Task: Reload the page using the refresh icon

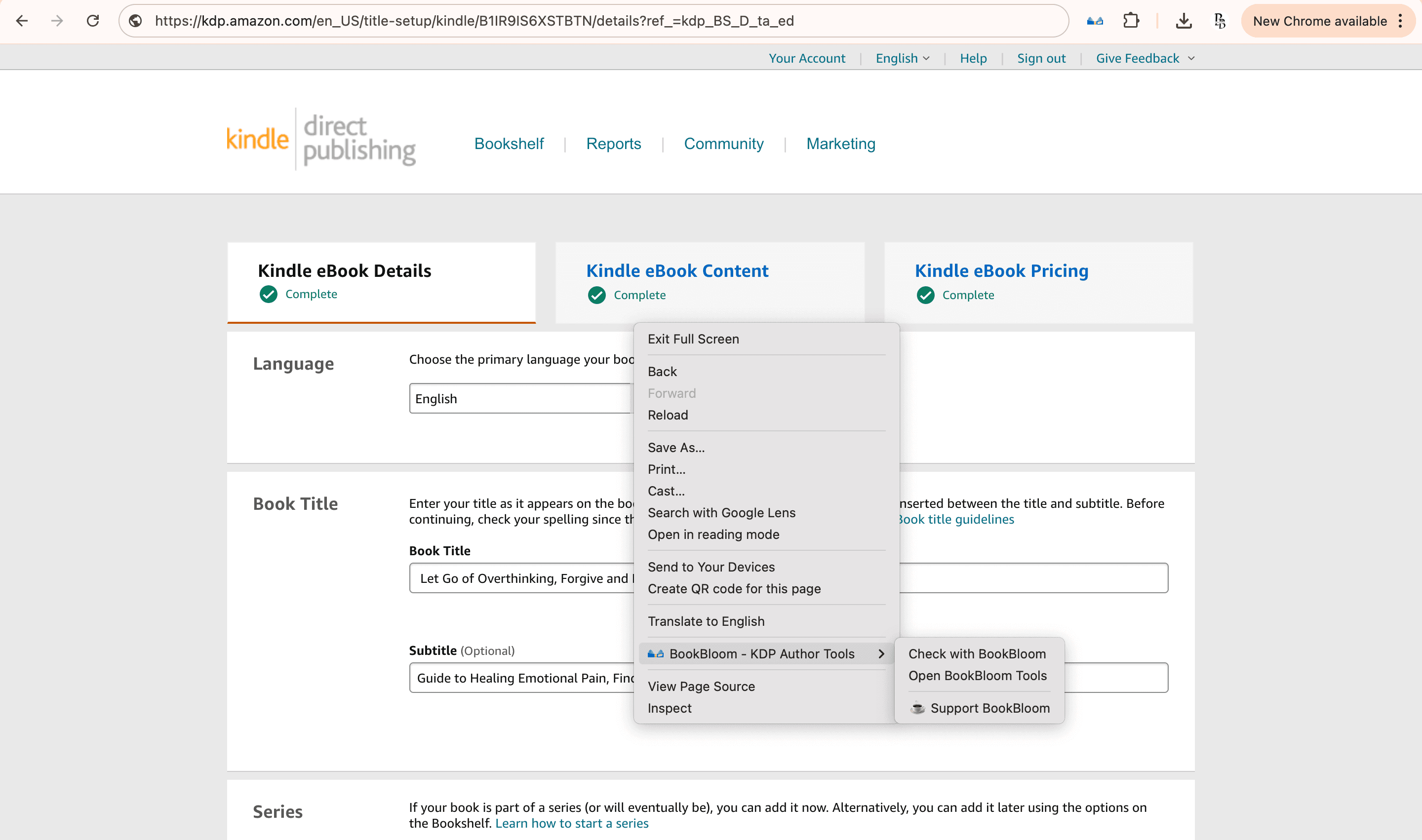Action: pyautogui.click(x=92, y=21)
